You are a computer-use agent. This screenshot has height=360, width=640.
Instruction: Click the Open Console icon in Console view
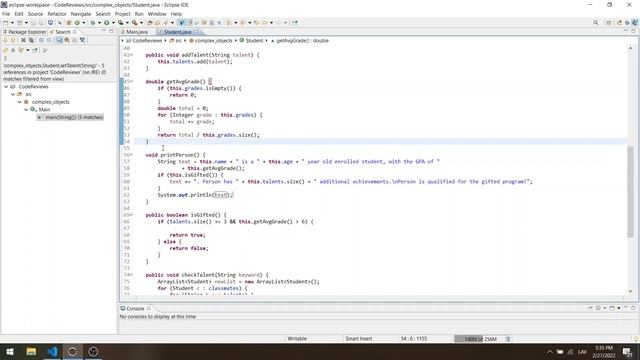click(x=612, y=308)
